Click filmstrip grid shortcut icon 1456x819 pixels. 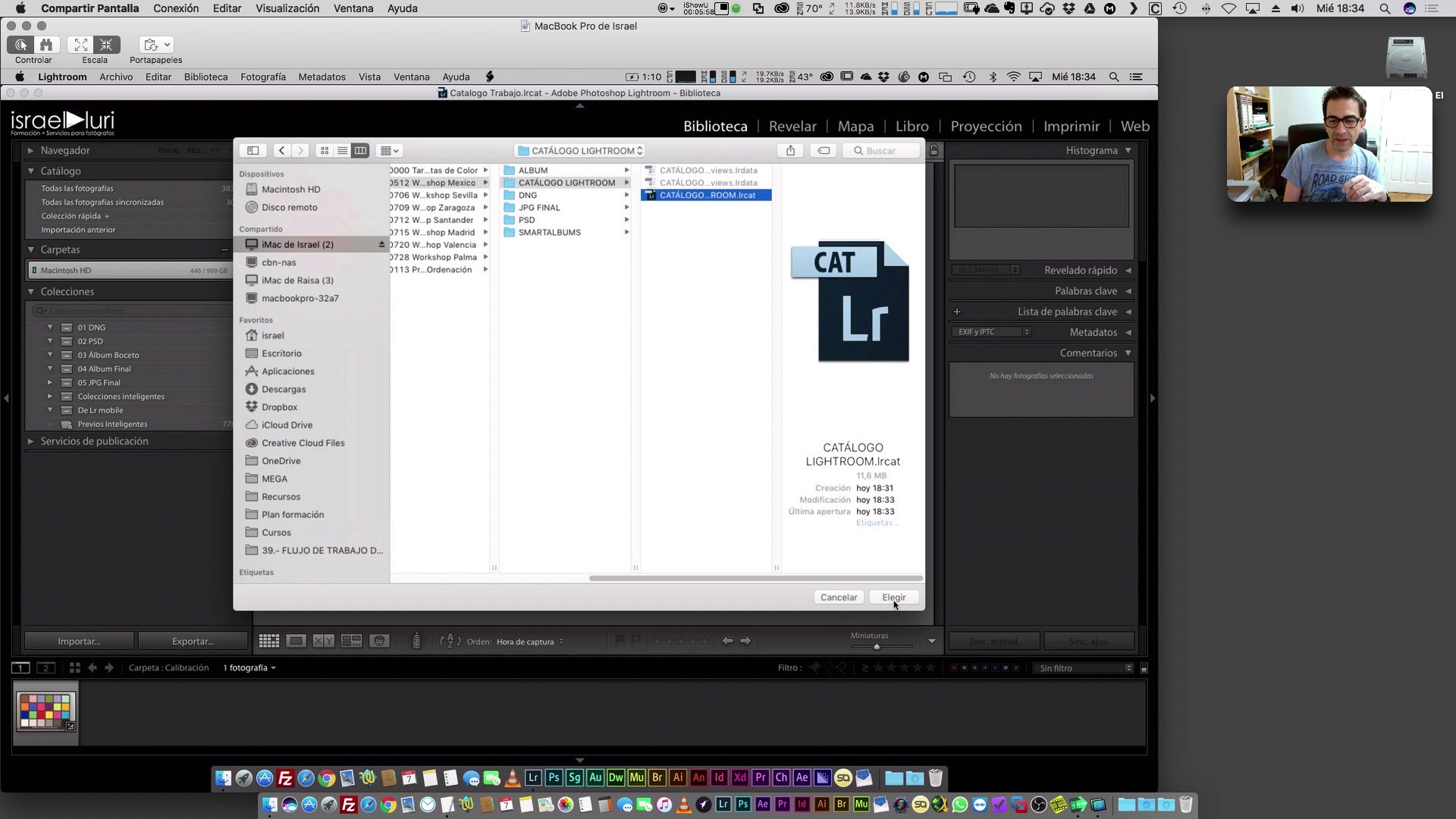74,668
